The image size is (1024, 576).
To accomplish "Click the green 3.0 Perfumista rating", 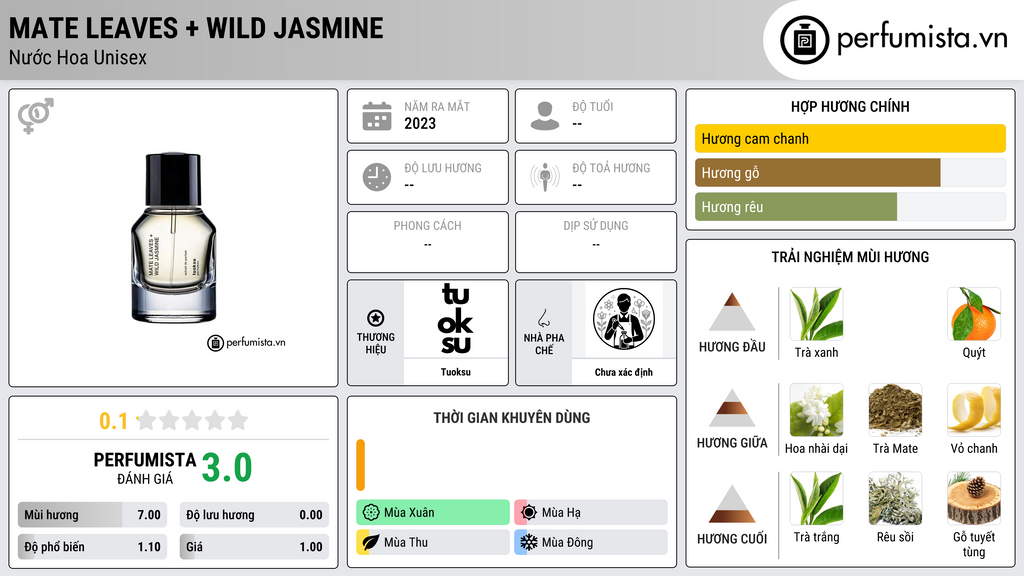I will coord(227,468).
